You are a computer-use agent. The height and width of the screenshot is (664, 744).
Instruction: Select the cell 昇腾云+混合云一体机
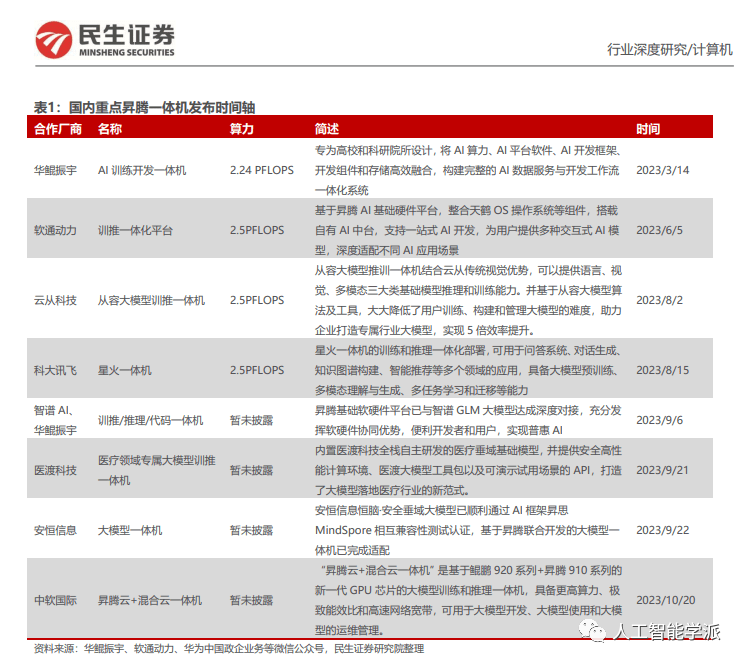click(x=150, y=600)
